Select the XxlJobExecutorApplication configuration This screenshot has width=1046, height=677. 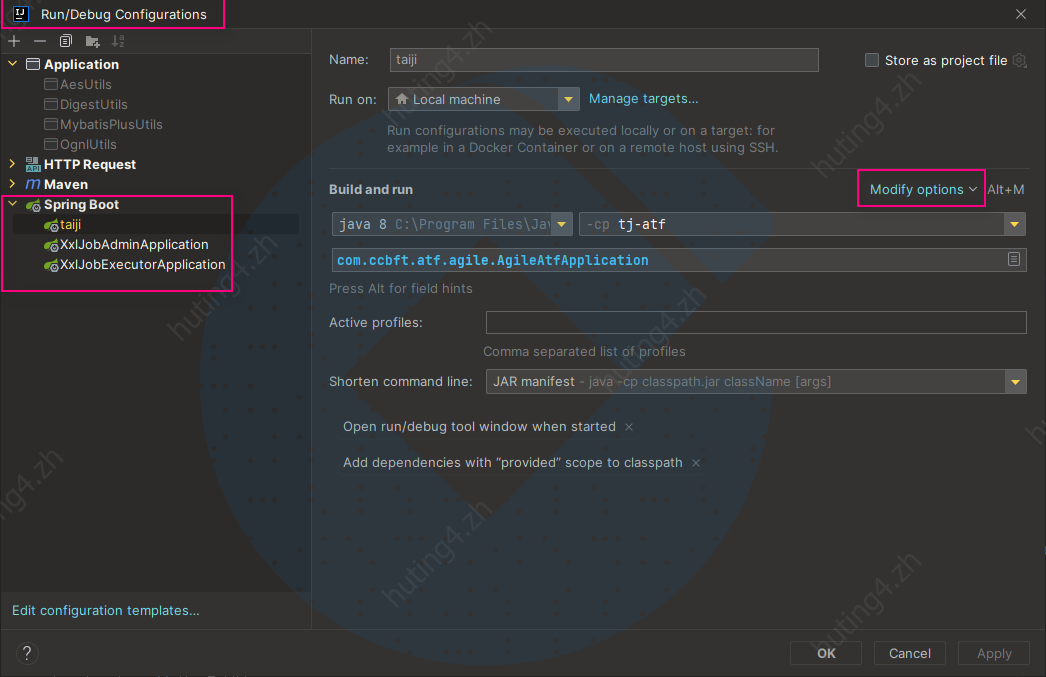[x=143, y=265]
